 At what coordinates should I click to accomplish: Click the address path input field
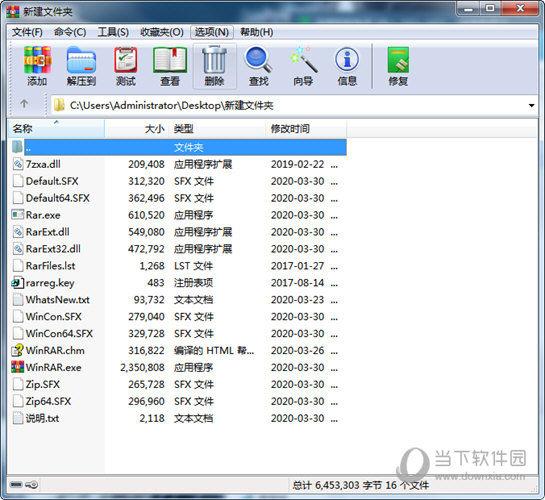[295, 105]
